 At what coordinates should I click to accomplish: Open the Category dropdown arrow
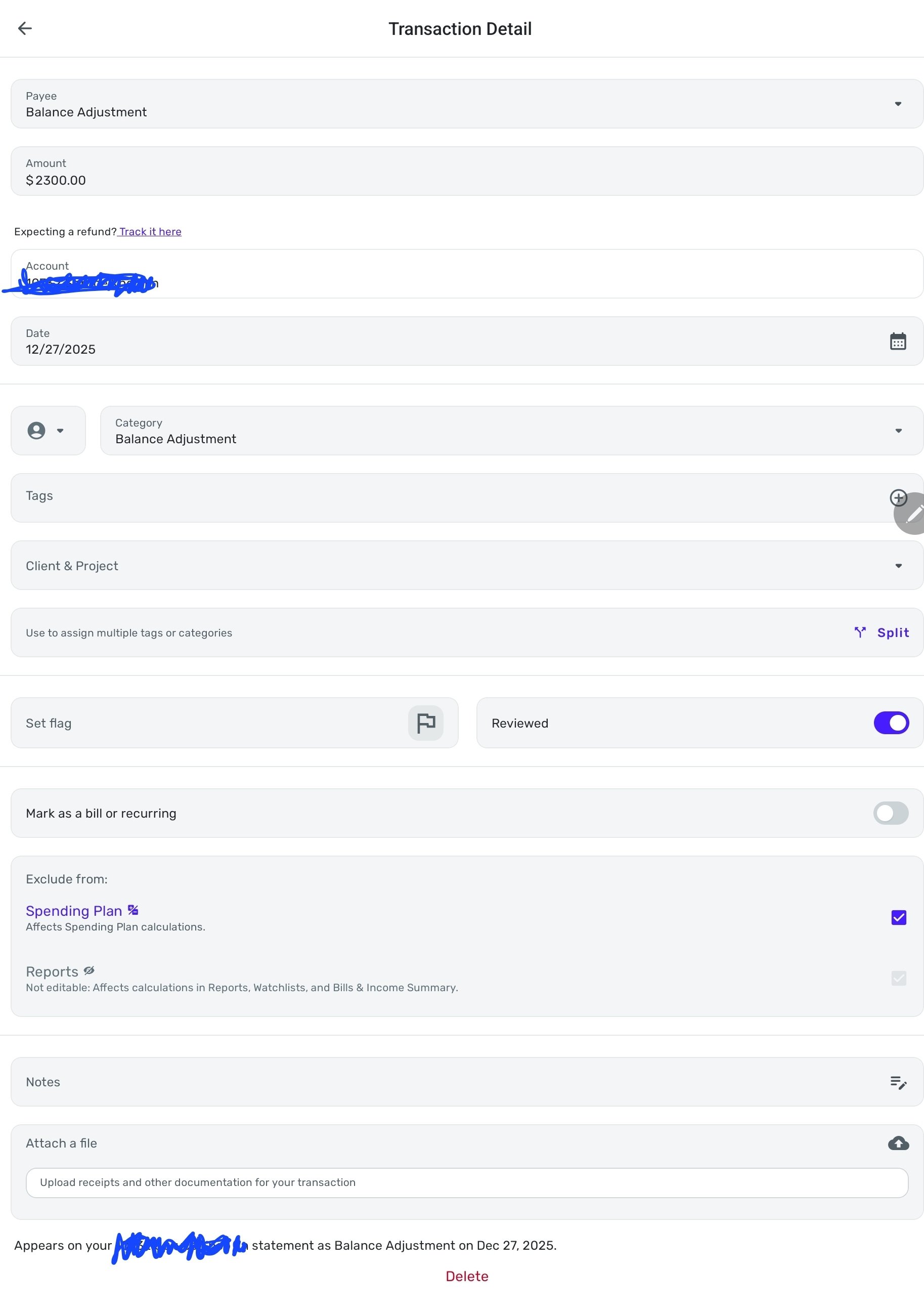[898, 431]
